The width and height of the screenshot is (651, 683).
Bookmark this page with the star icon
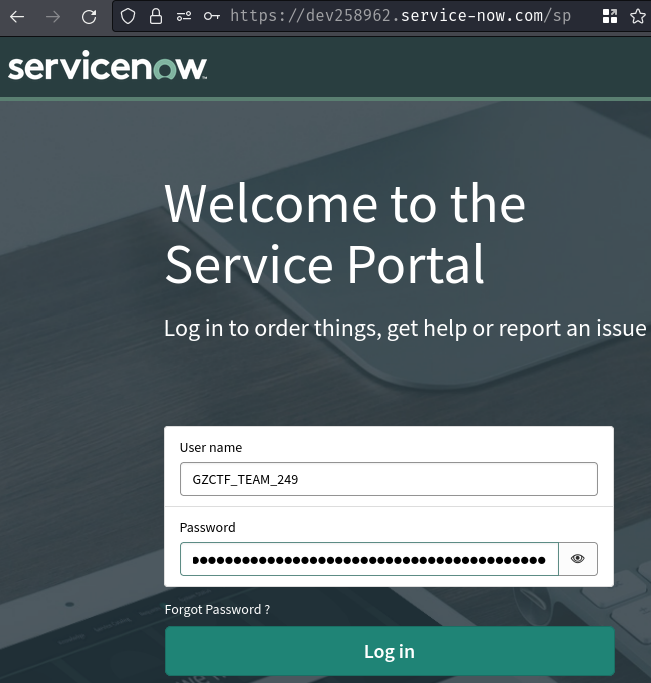638,17
